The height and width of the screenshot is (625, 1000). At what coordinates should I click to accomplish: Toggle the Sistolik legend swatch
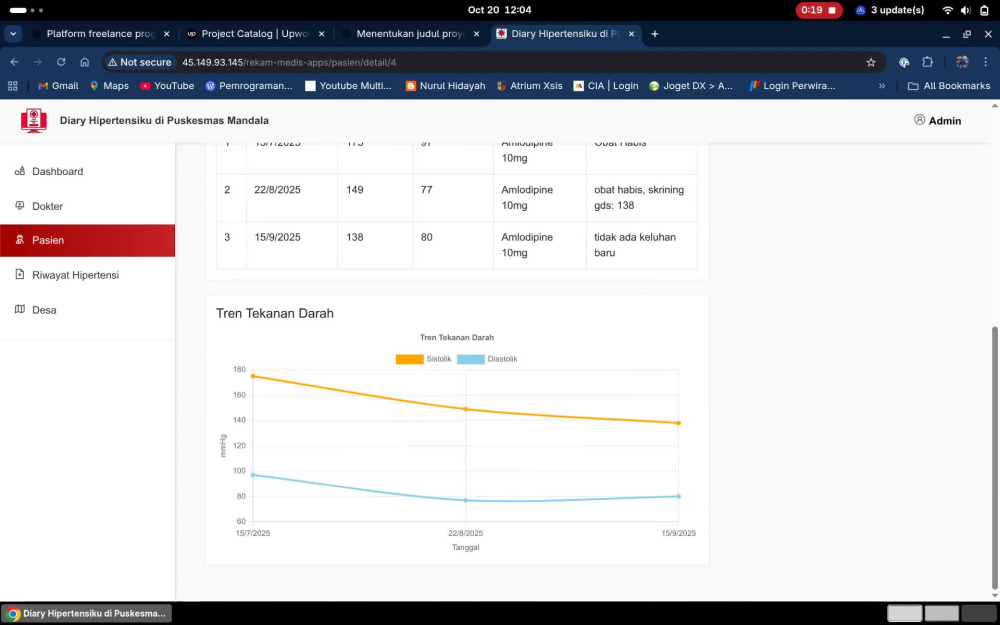coord(409,359)
